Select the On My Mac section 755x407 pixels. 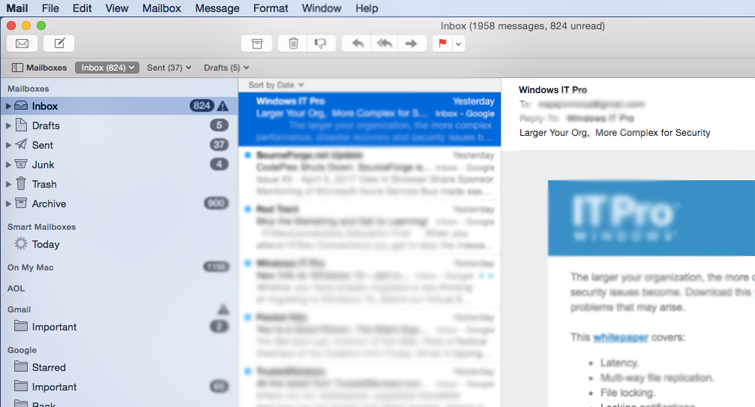pyautogui.click(x=30, y=267)
